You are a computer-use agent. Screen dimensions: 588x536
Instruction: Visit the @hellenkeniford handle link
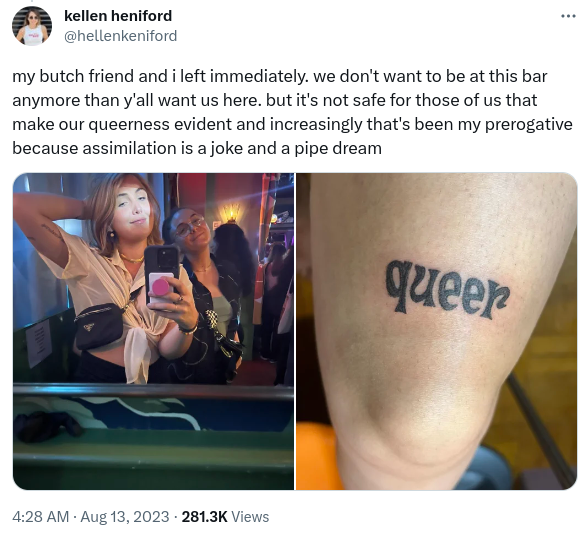pos(120,36)
